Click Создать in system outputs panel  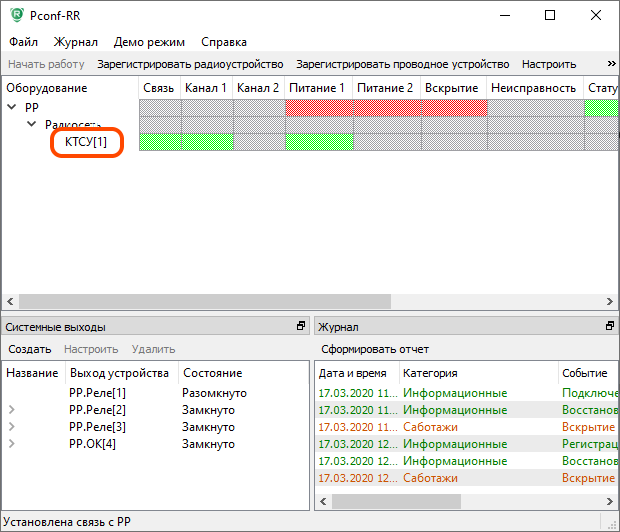coord(29,349)
